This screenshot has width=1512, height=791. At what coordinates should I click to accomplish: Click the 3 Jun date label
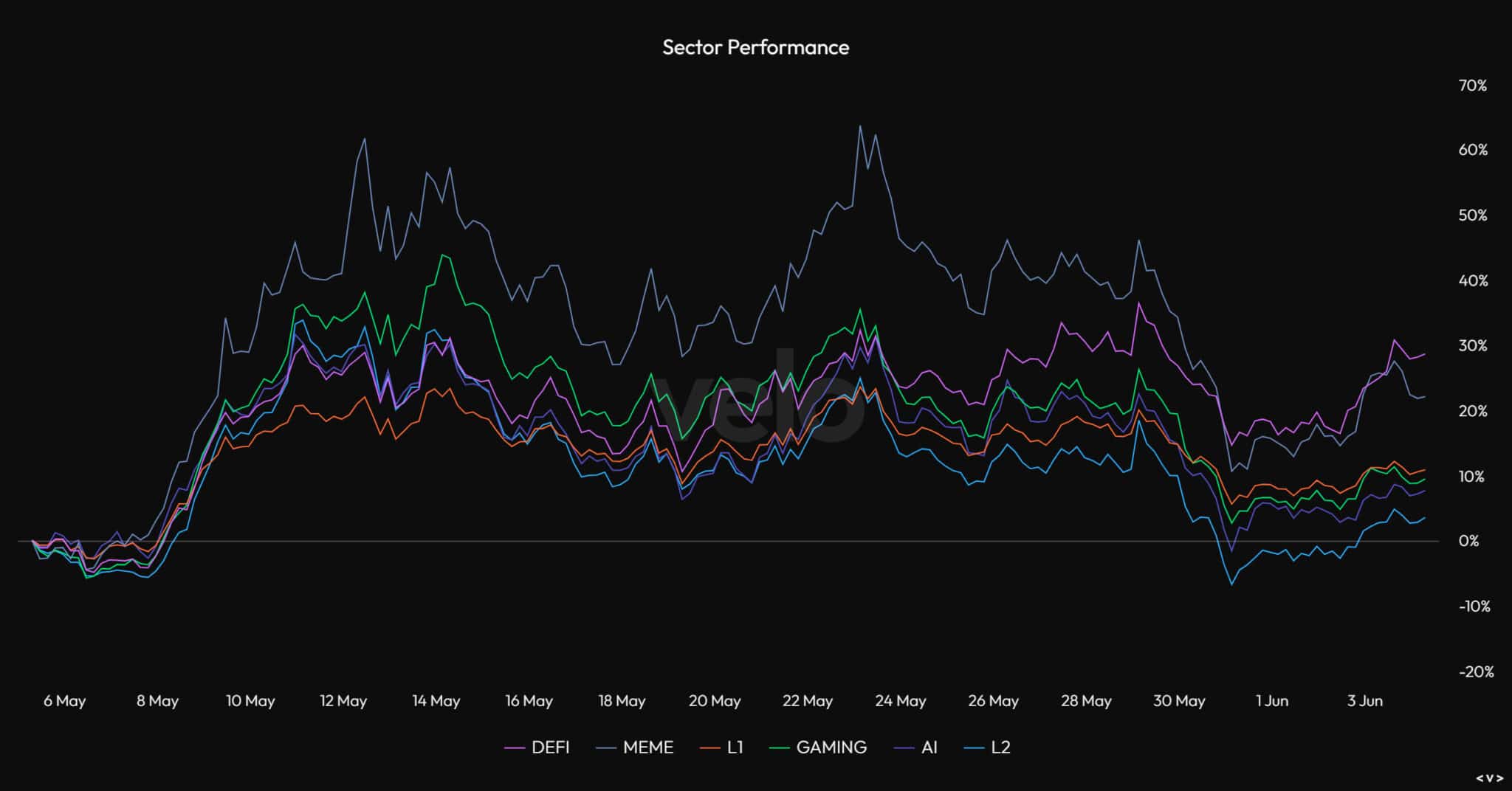click(x=1364, y=701)
